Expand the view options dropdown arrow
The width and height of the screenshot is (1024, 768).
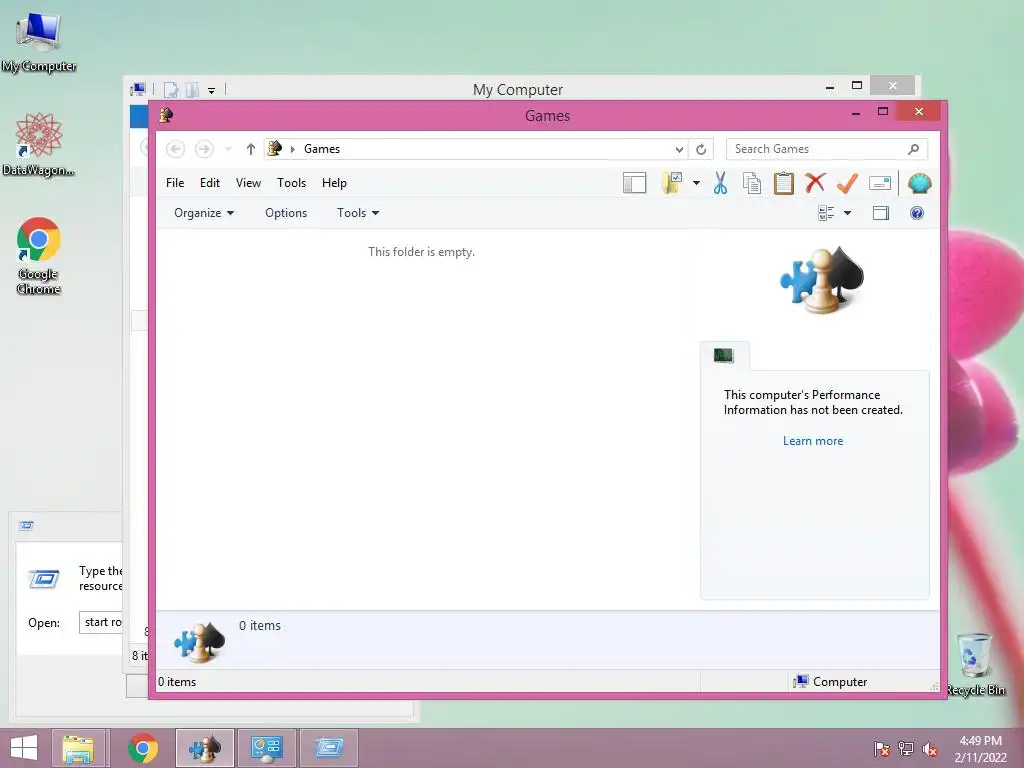[x=847, y=213]
